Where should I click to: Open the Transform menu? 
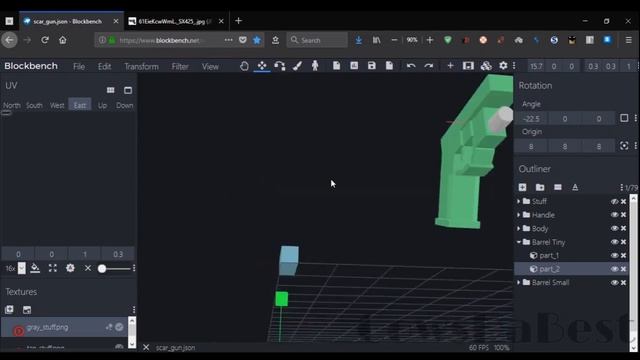[141, 67]
